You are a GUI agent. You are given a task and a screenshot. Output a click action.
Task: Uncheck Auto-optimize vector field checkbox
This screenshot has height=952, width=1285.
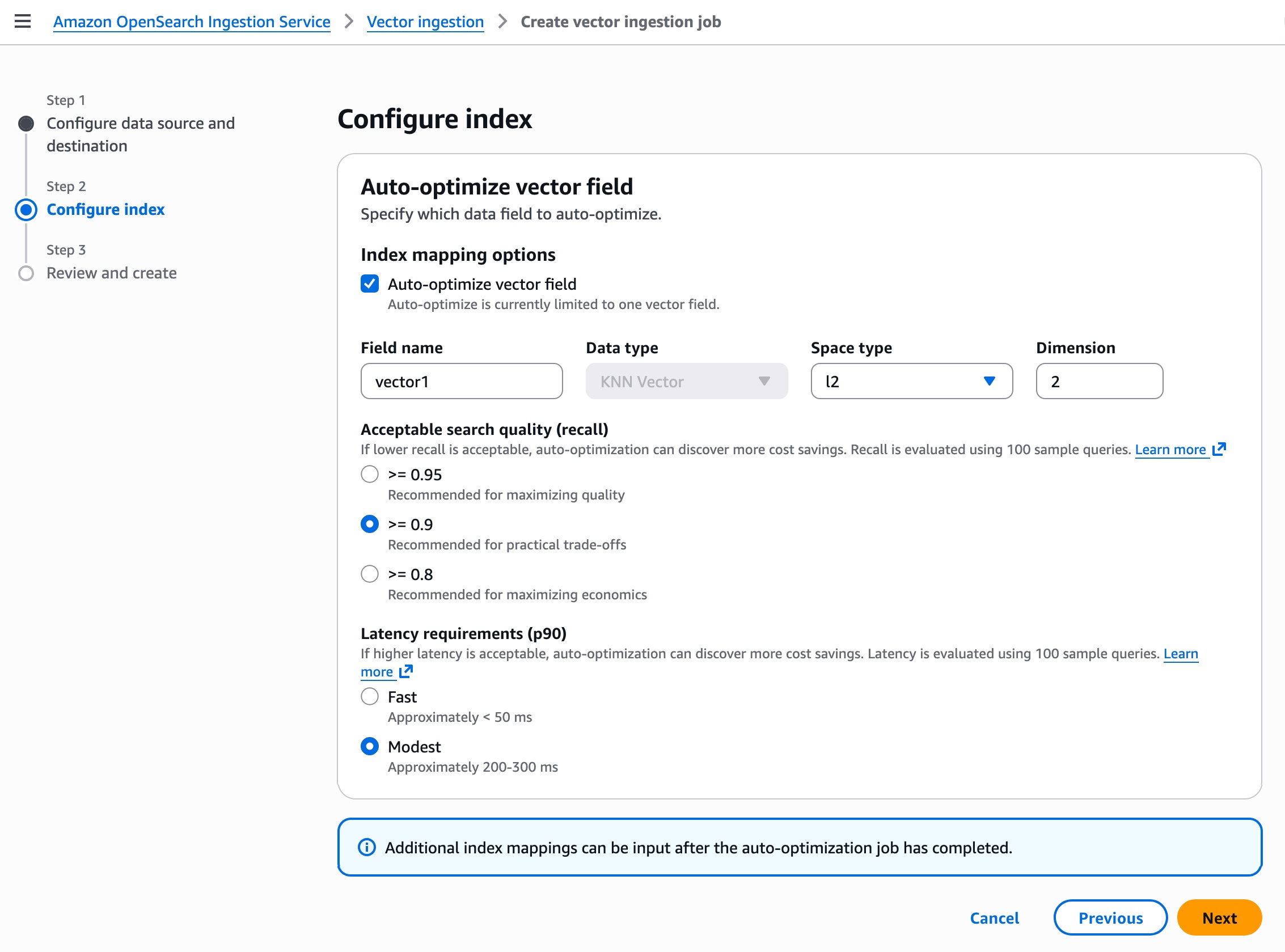click(369, 284)
